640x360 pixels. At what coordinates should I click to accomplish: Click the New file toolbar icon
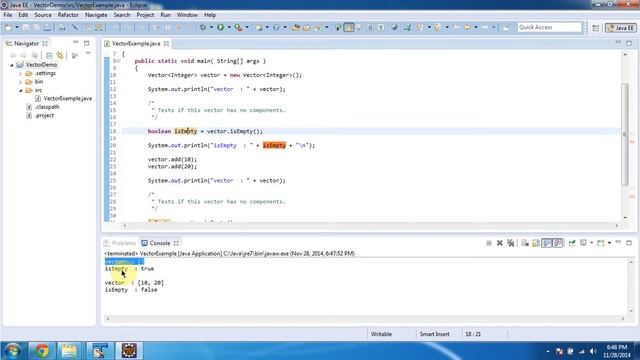[8, 27]
